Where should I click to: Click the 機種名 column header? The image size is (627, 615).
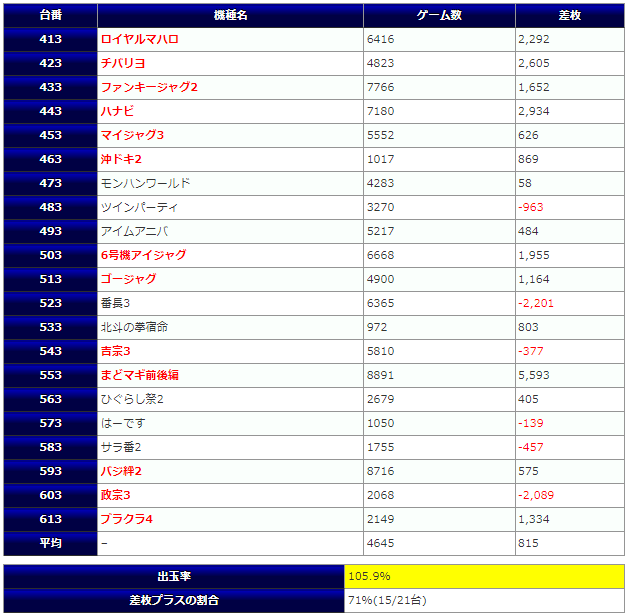click(x=230, y=15)
